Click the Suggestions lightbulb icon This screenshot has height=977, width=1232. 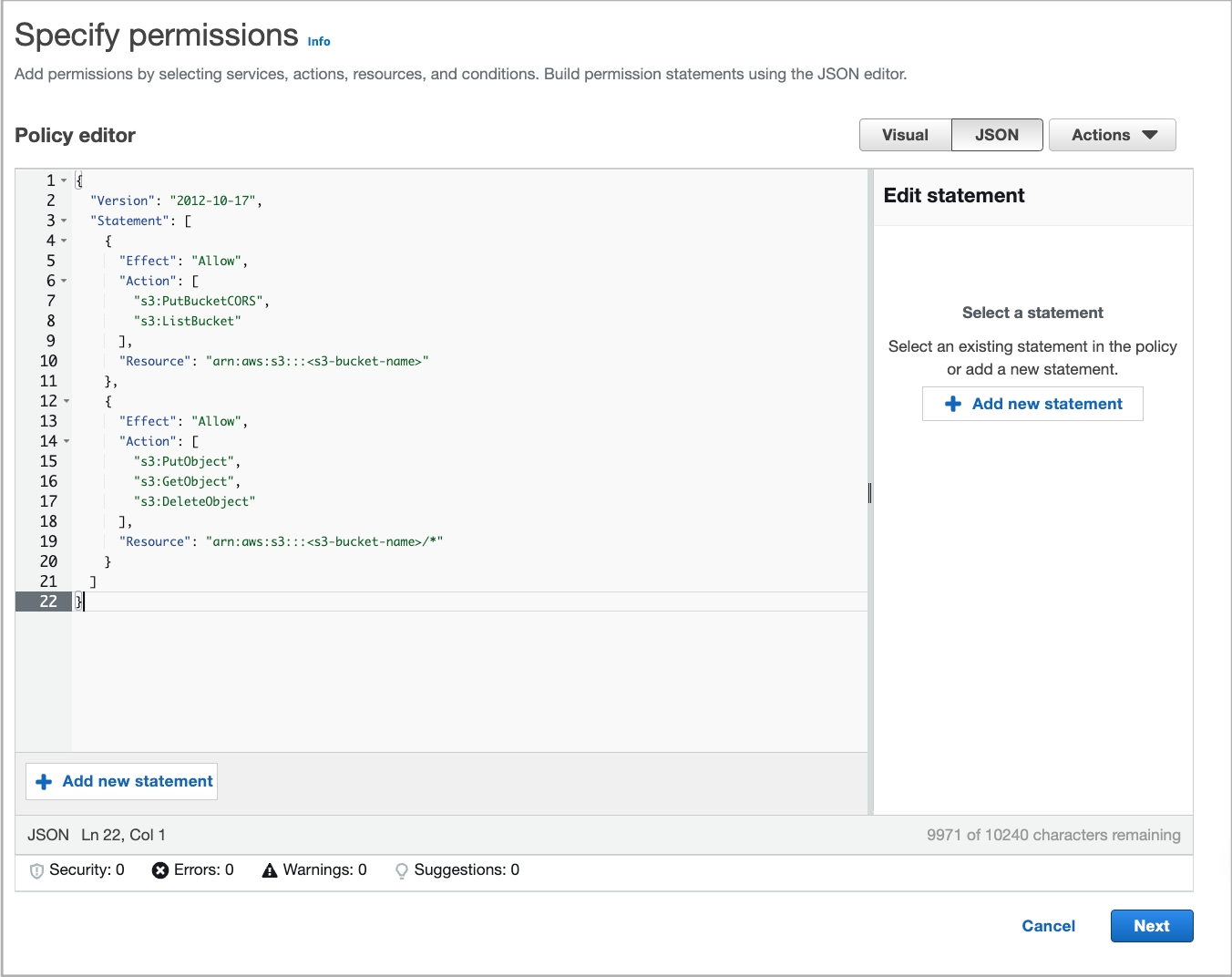402,870
